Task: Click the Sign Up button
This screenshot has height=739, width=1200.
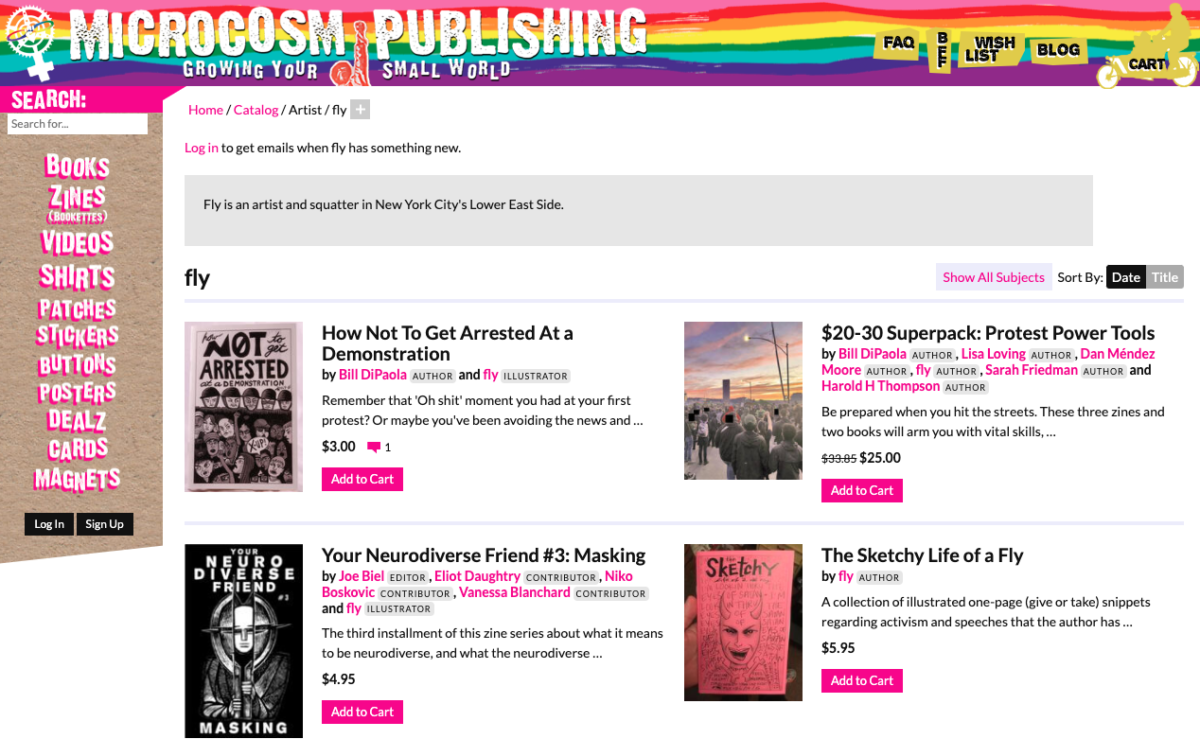Action: (104, 524)
